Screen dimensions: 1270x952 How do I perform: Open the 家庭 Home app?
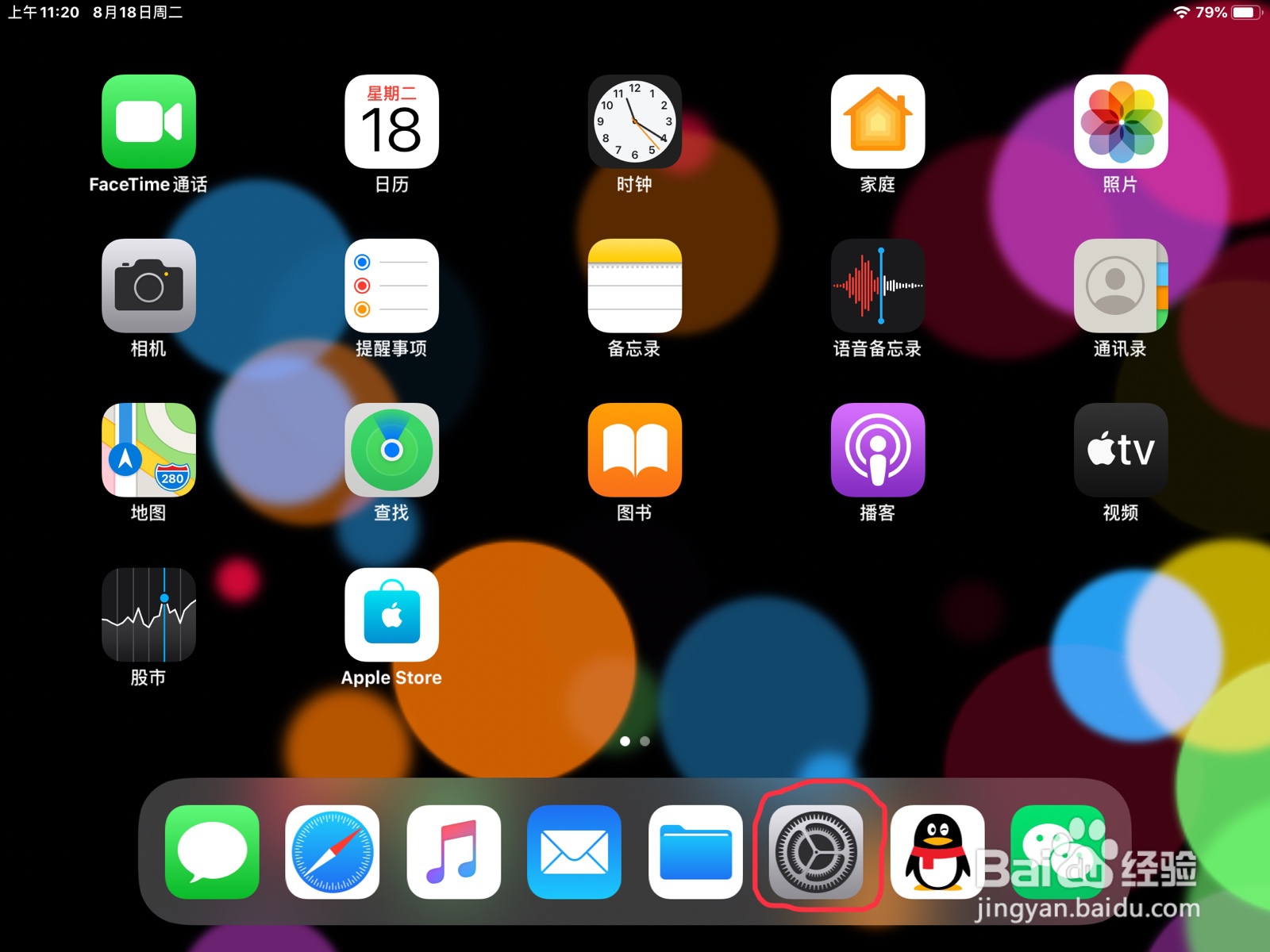[877, 123]
